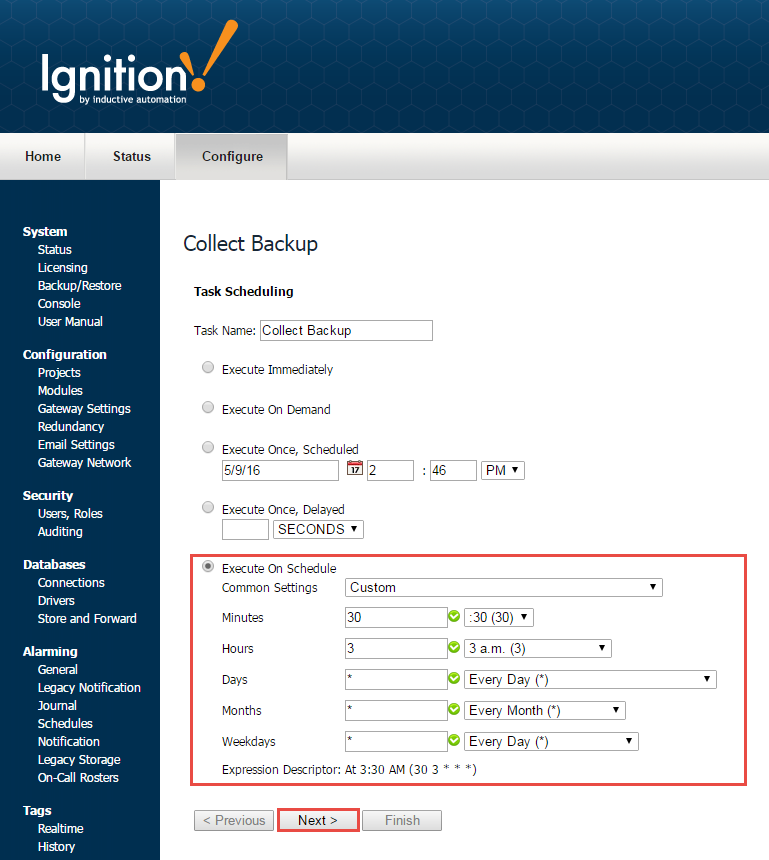
Task: Open Backup/Restore in the sidebar
Action: coord(79,286)
